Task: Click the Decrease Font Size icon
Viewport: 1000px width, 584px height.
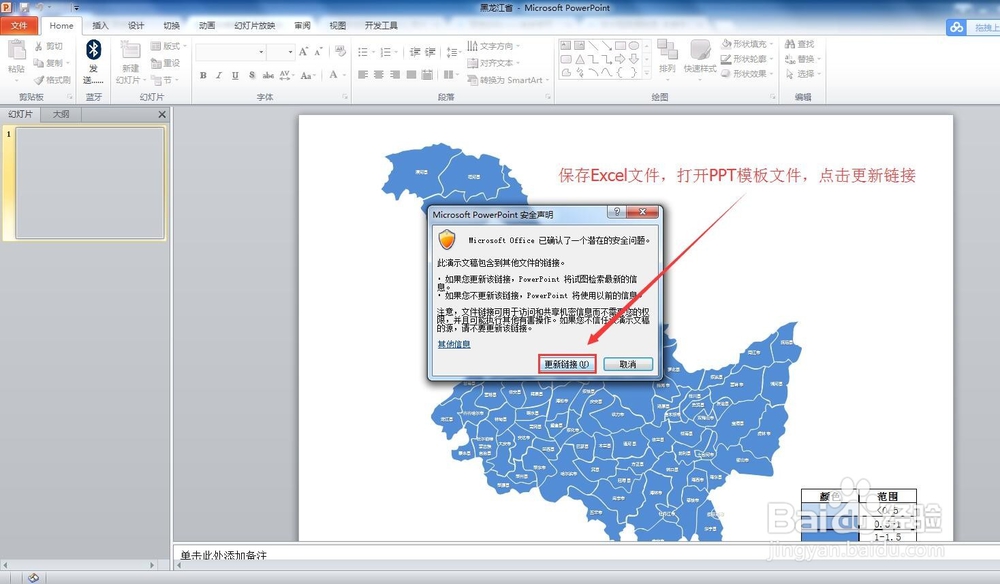Action: point(318,52)
